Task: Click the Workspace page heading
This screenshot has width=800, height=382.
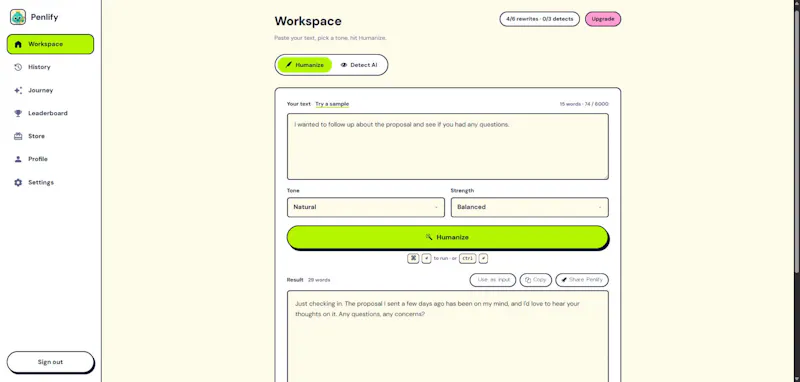Action: coord(308,21)
